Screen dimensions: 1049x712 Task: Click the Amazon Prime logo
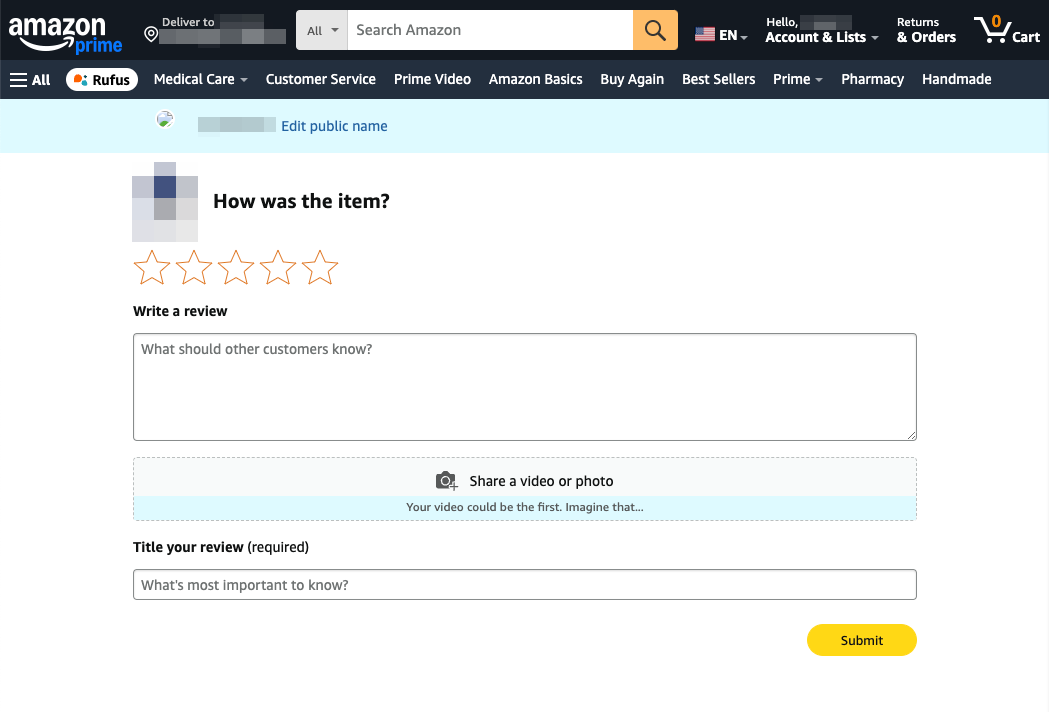(x=65, y=33)
